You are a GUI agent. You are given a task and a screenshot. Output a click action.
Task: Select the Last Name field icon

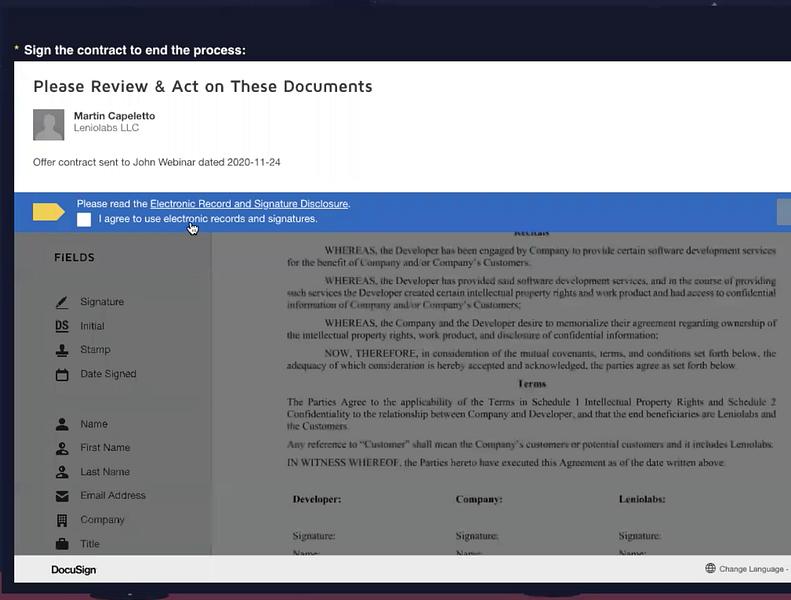pos(62,472)
